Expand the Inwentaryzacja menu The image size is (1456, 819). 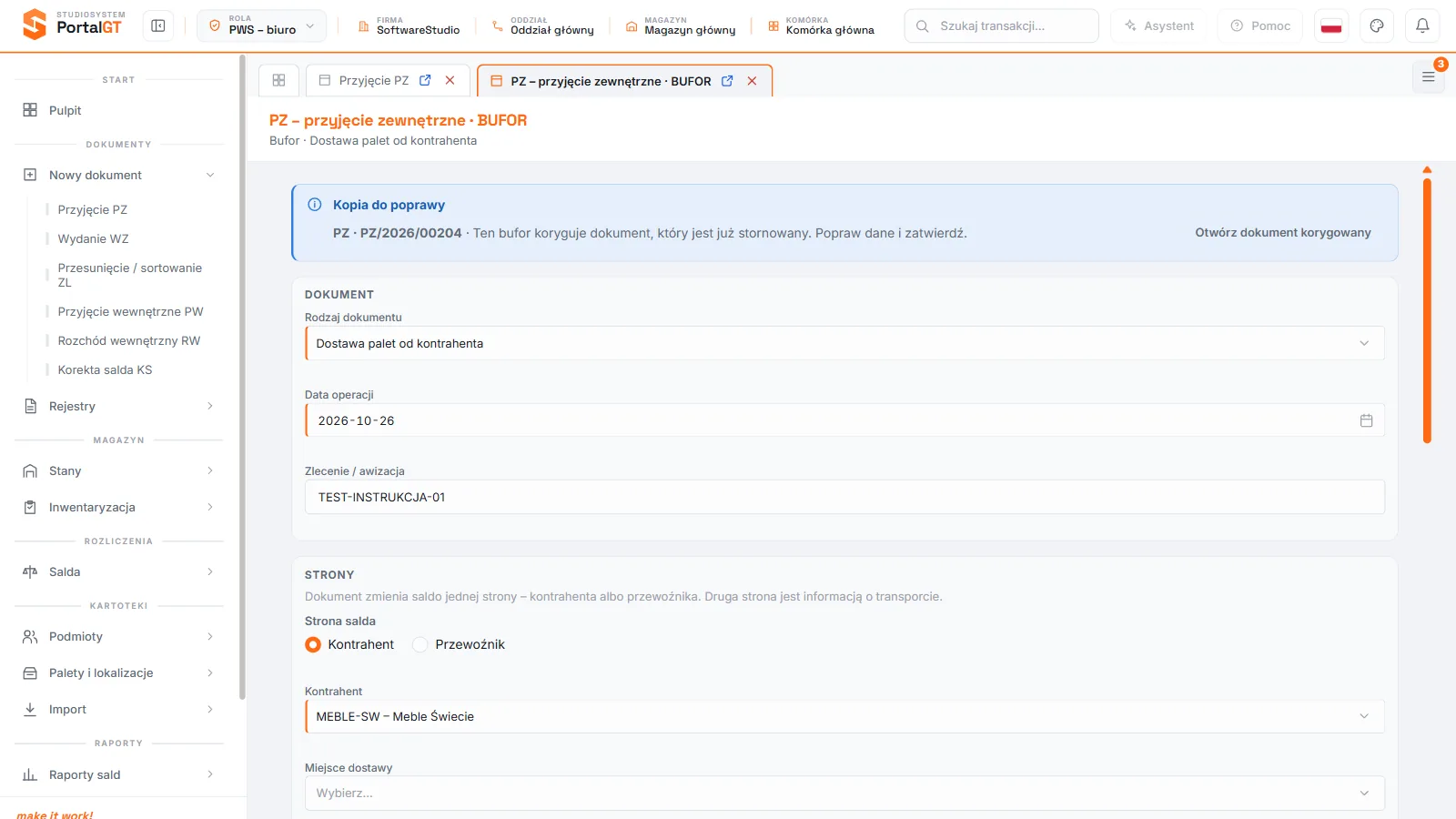point(119,507)
